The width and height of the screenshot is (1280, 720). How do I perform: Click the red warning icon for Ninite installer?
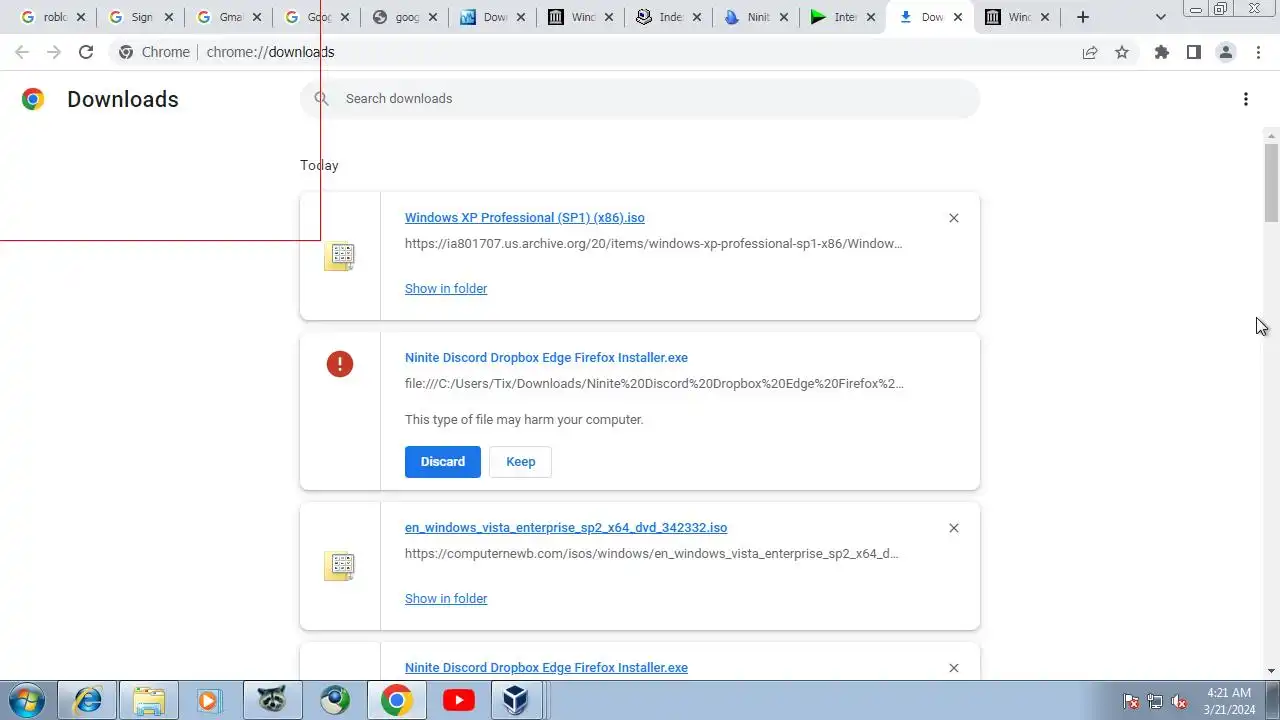(340, 364)
